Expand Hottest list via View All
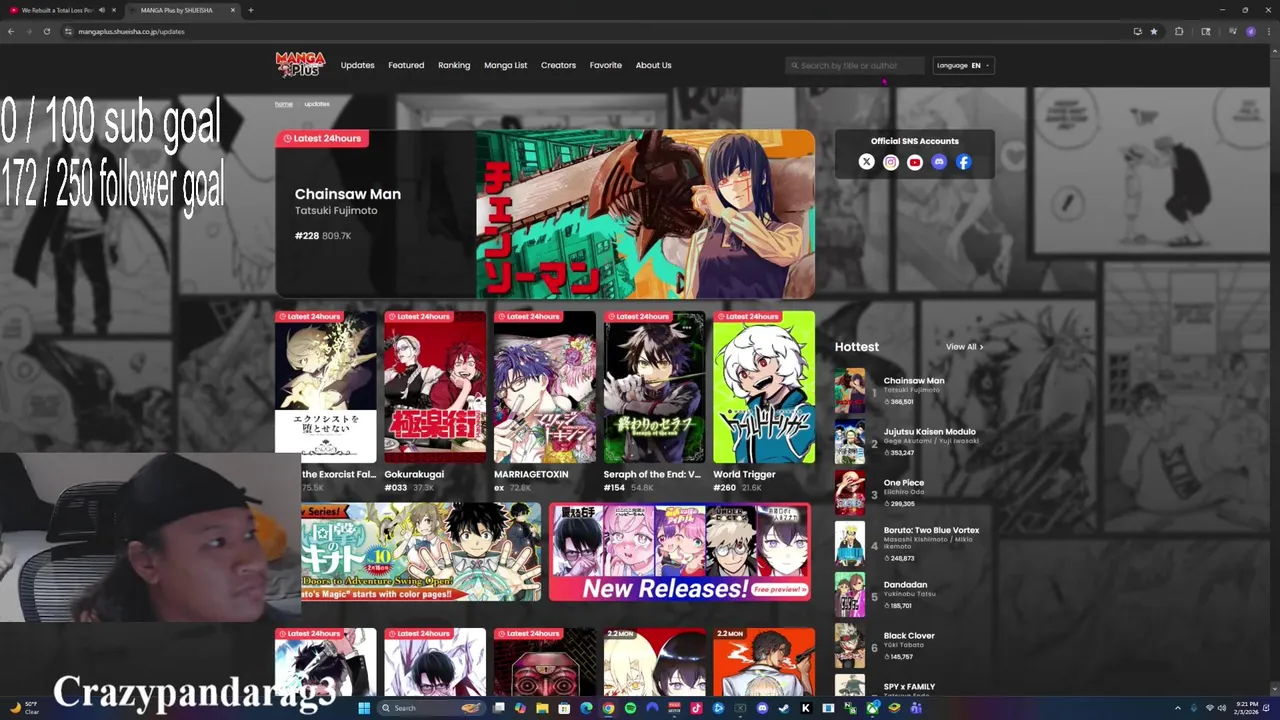This screenshot has width=1280, height=720. point(964,347)
